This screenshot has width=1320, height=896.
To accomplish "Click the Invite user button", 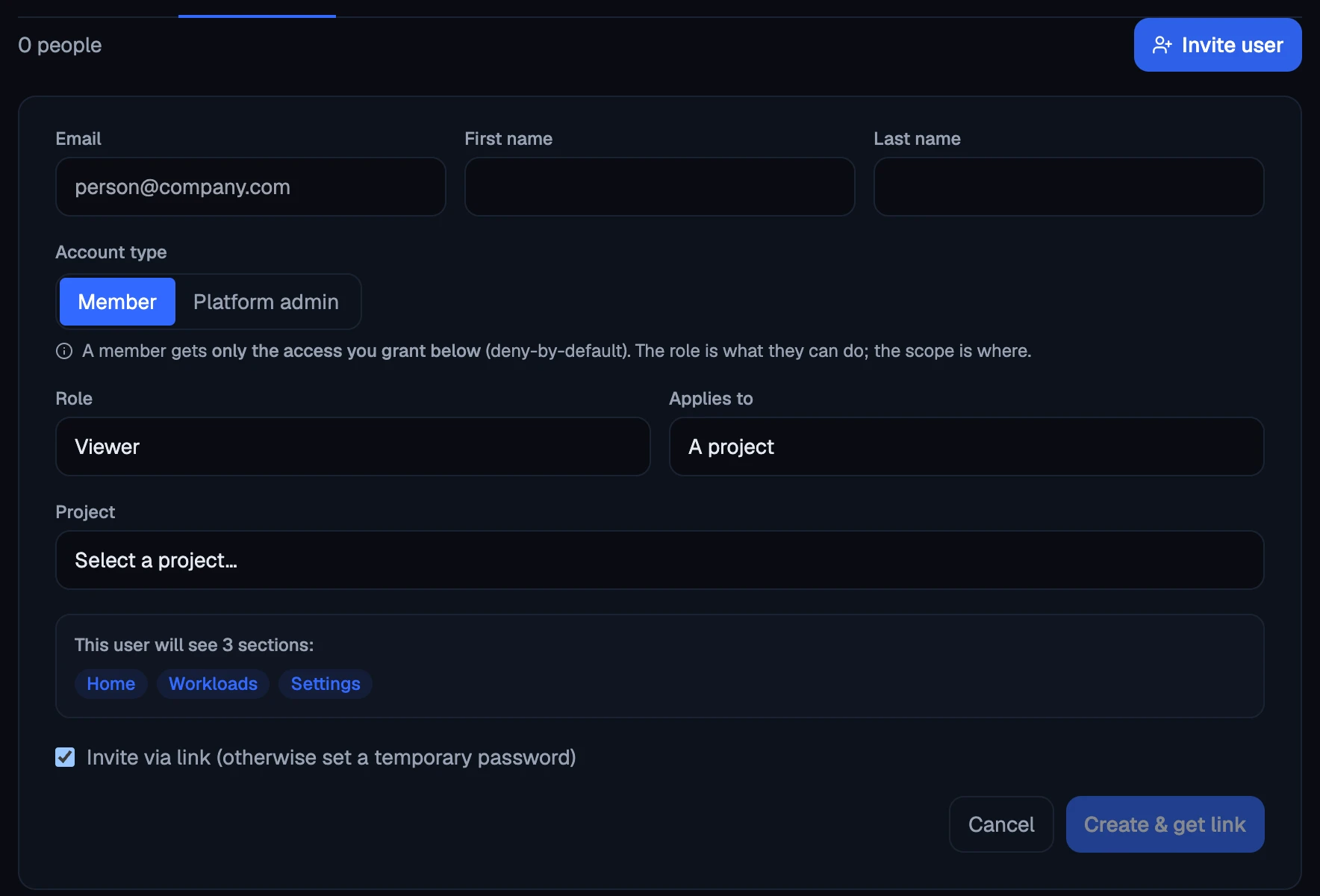I will [1218, 45].
